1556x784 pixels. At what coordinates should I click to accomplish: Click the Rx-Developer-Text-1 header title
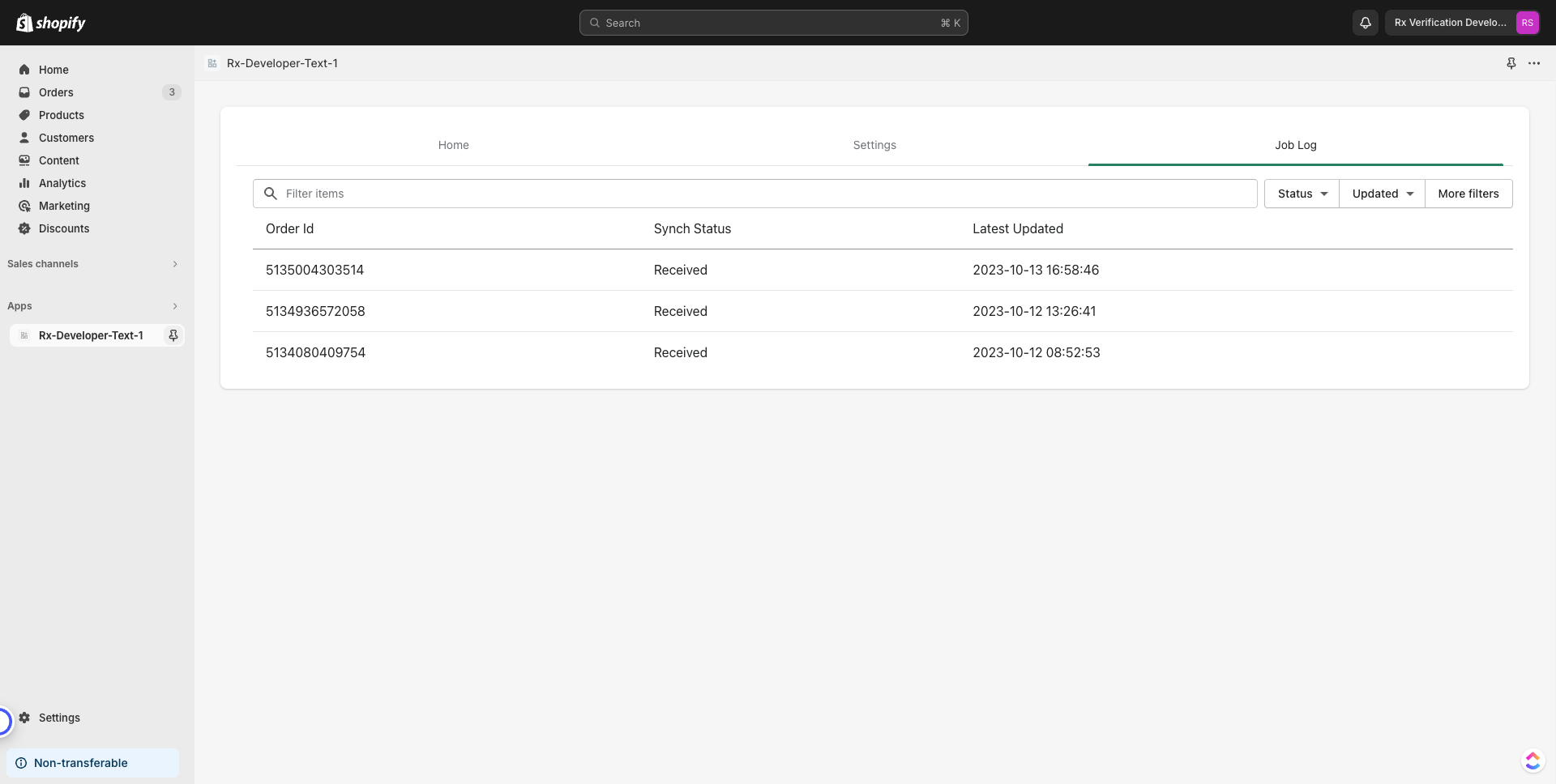coord(282,63)
